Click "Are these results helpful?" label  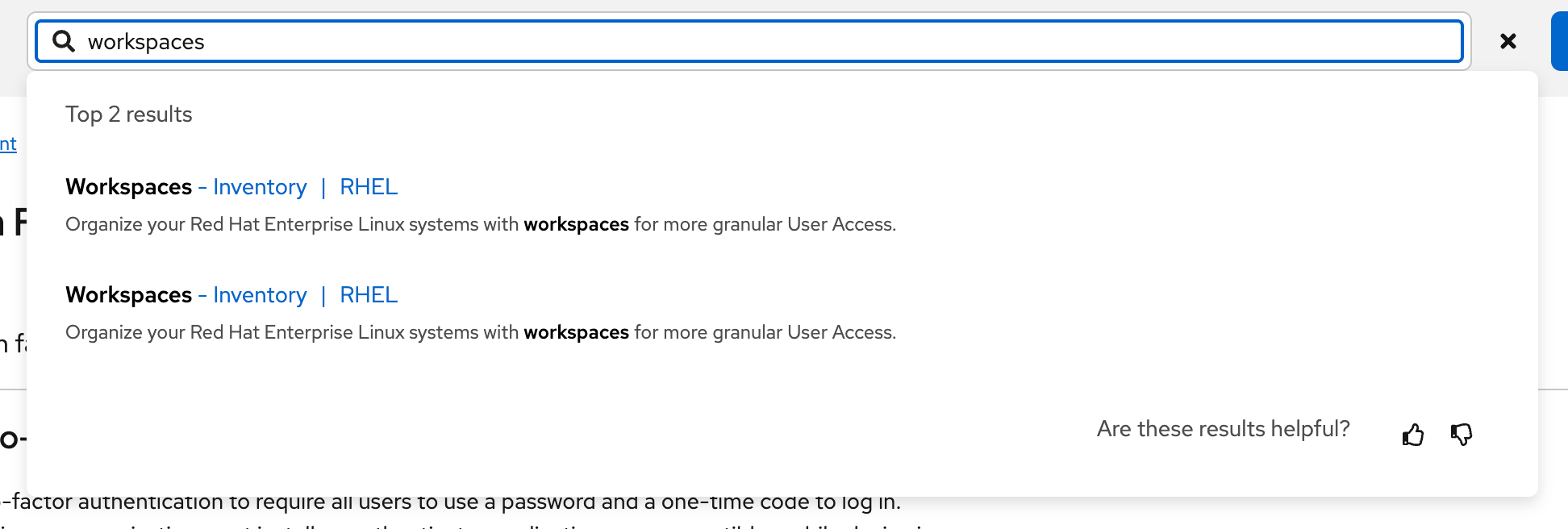[1223, 429]
